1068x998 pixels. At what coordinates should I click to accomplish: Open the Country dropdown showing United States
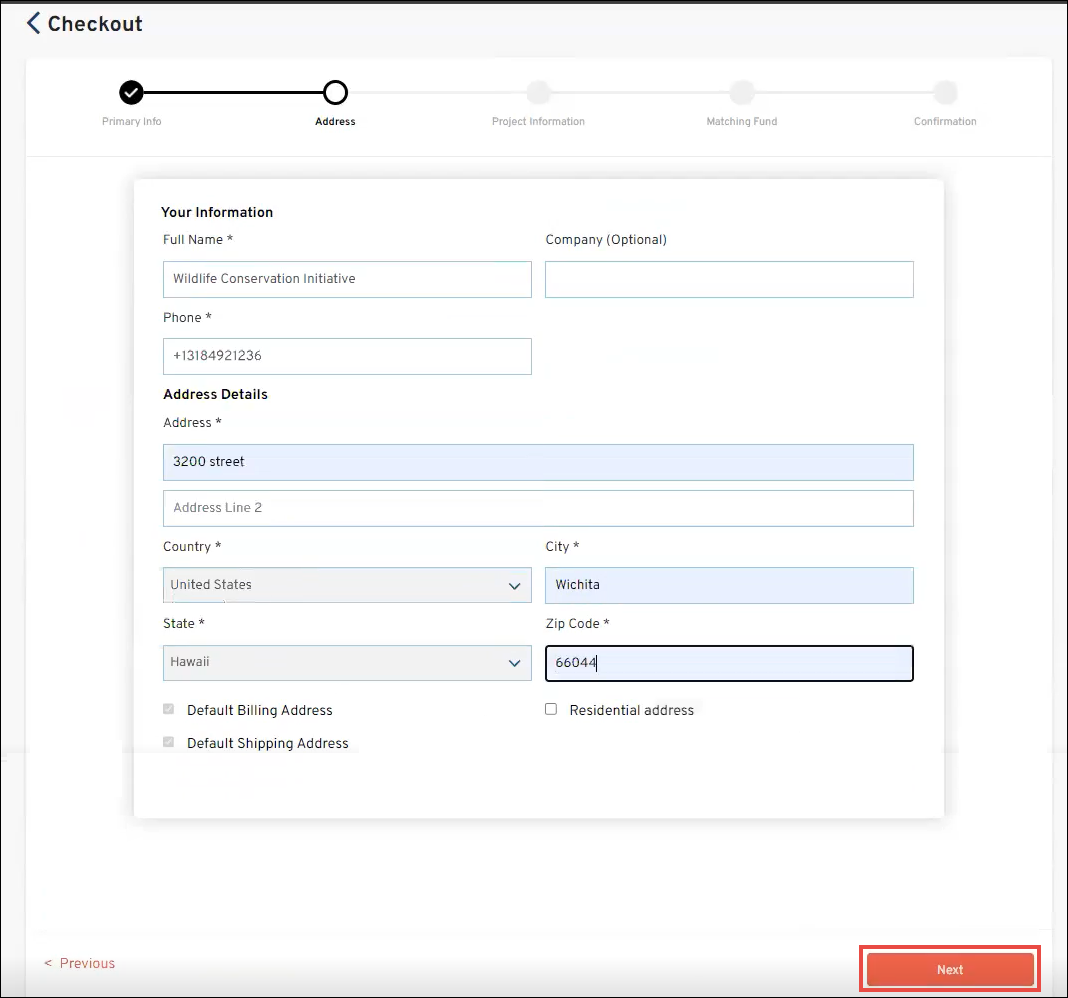[346, 585]
